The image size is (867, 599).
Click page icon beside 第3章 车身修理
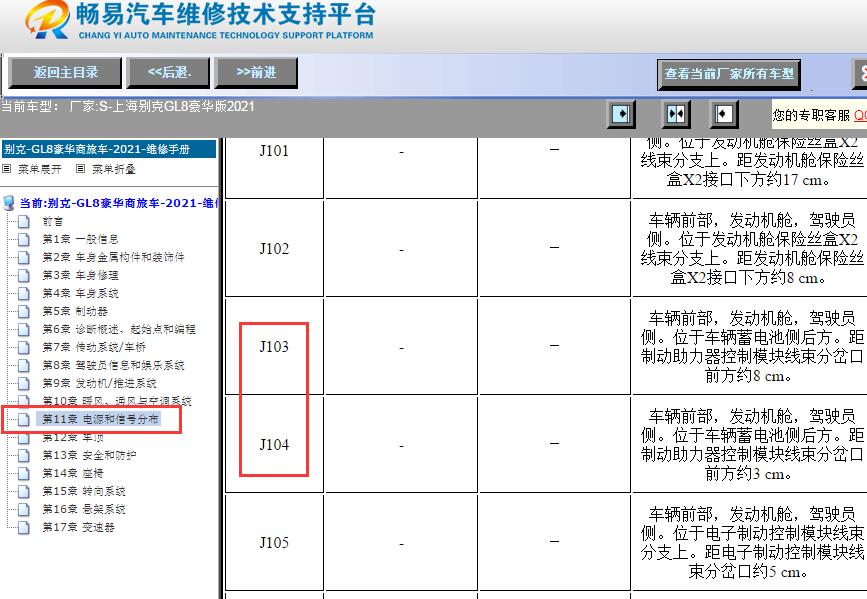pyautogui.click(x=24, y=275)
